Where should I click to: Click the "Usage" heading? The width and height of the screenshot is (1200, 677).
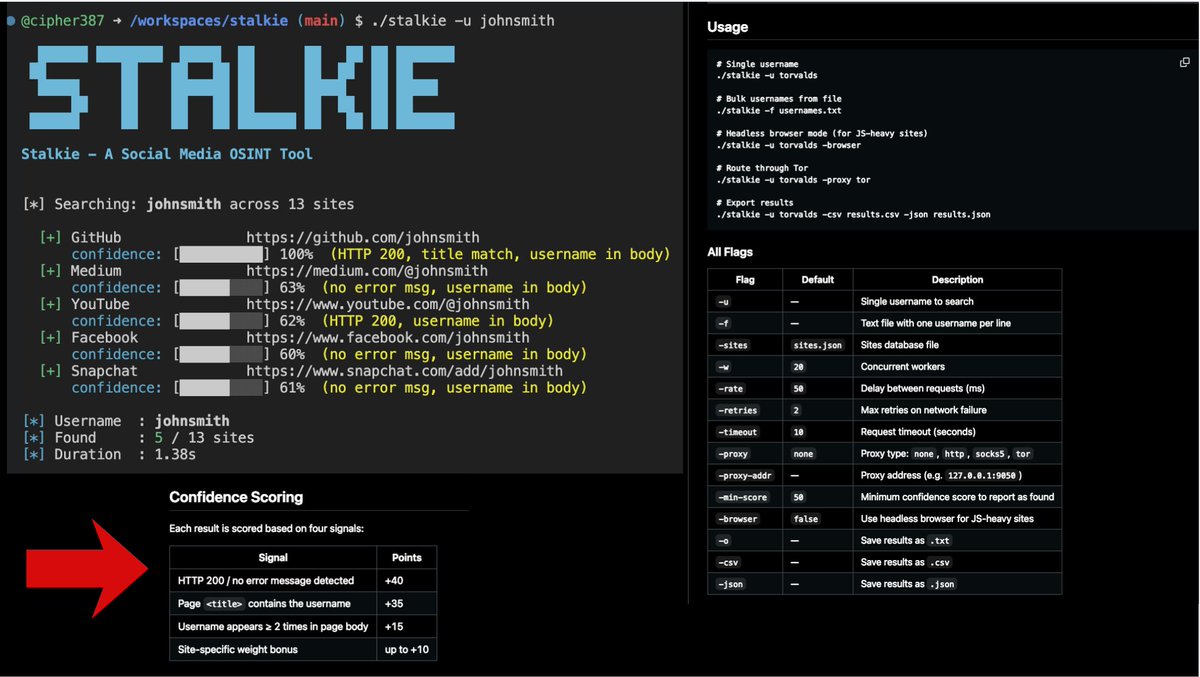727,27
